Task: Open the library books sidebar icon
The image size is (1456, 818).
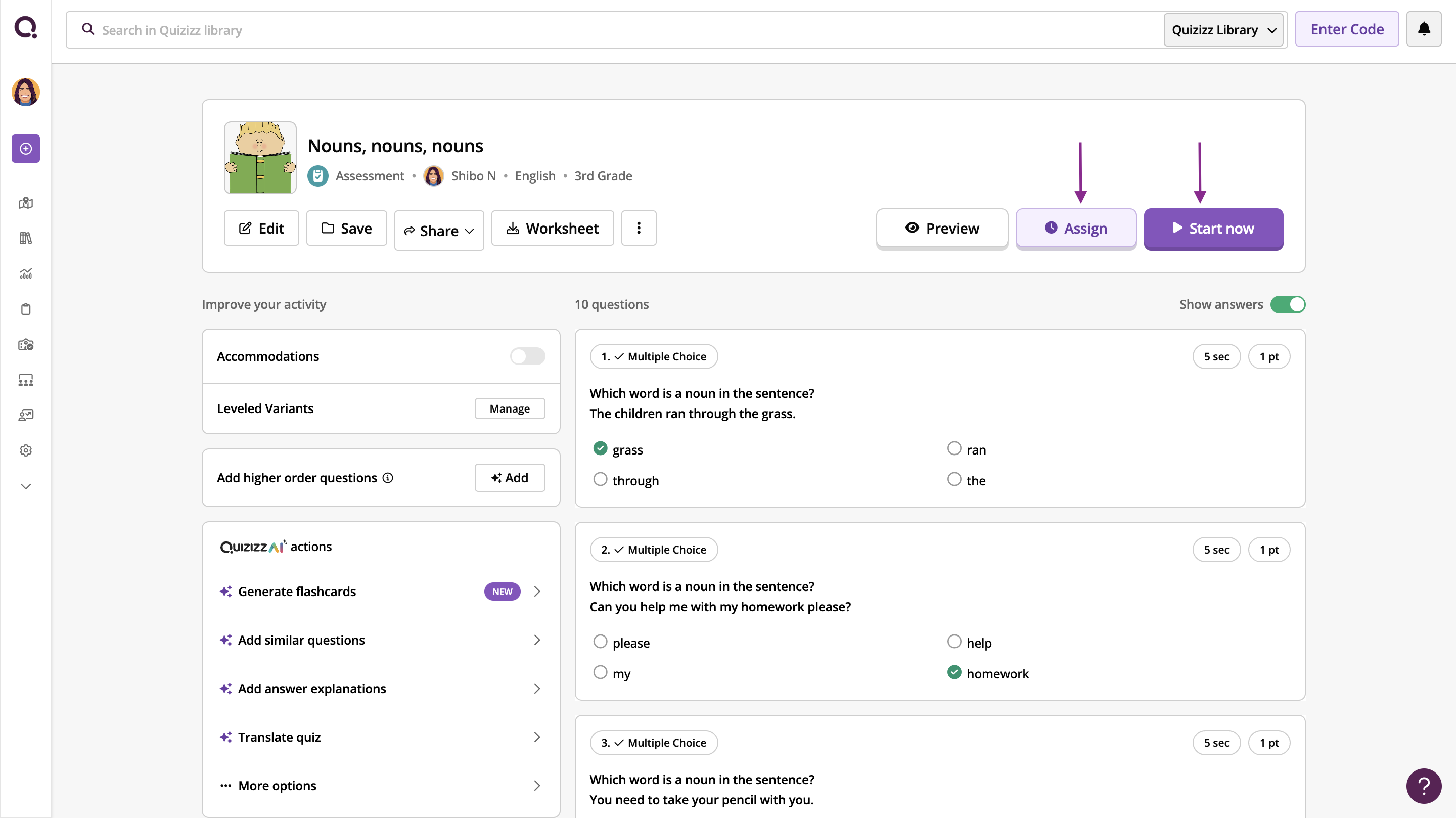Action: (25, 239)
